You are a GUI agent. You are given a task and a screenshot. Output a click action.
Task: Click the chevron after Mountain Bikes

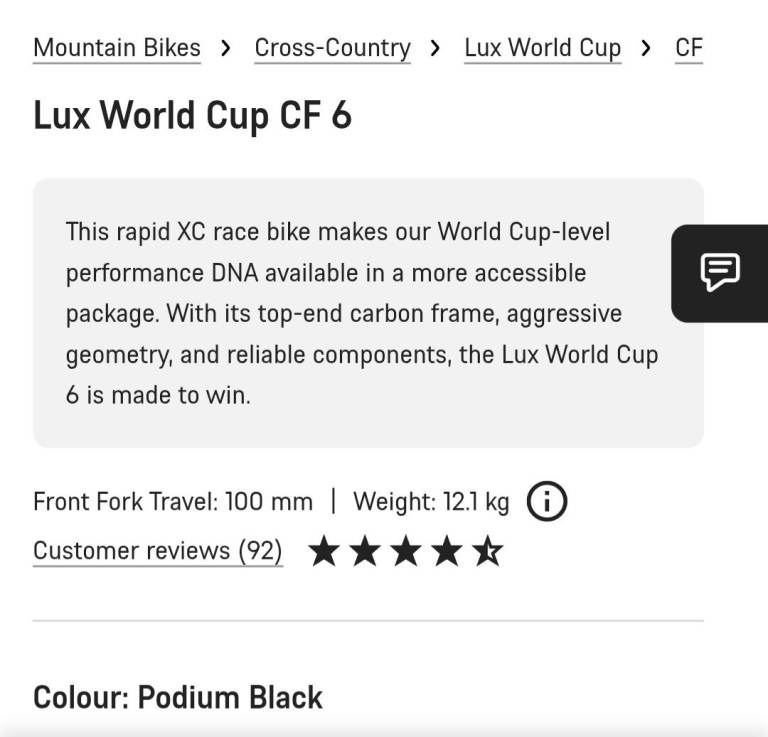(227, 47)
